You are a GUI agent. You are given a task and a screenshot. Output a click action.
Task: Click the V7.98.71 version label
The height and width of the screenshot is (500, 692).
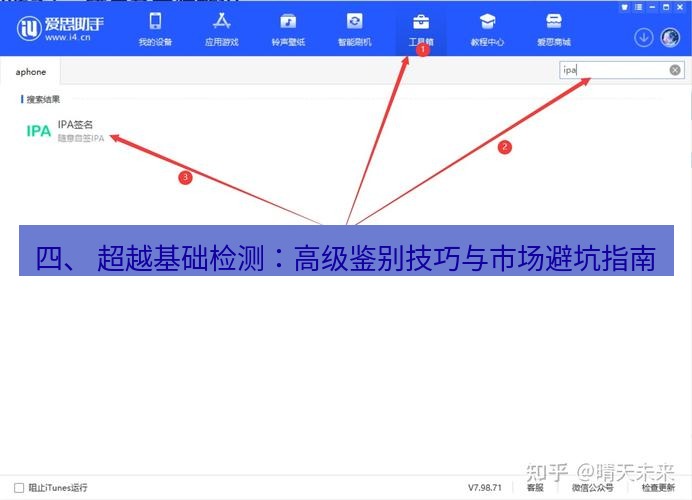tap(485, 488)
